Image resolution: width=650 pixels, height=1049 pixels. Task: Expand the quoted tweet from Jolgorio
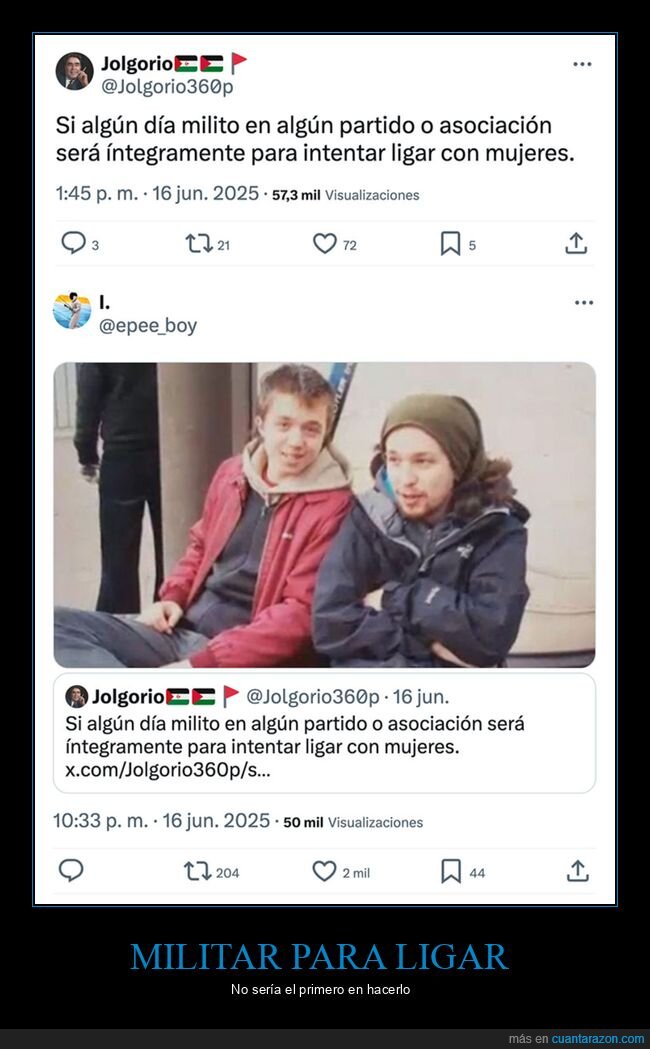coord(325,730)
